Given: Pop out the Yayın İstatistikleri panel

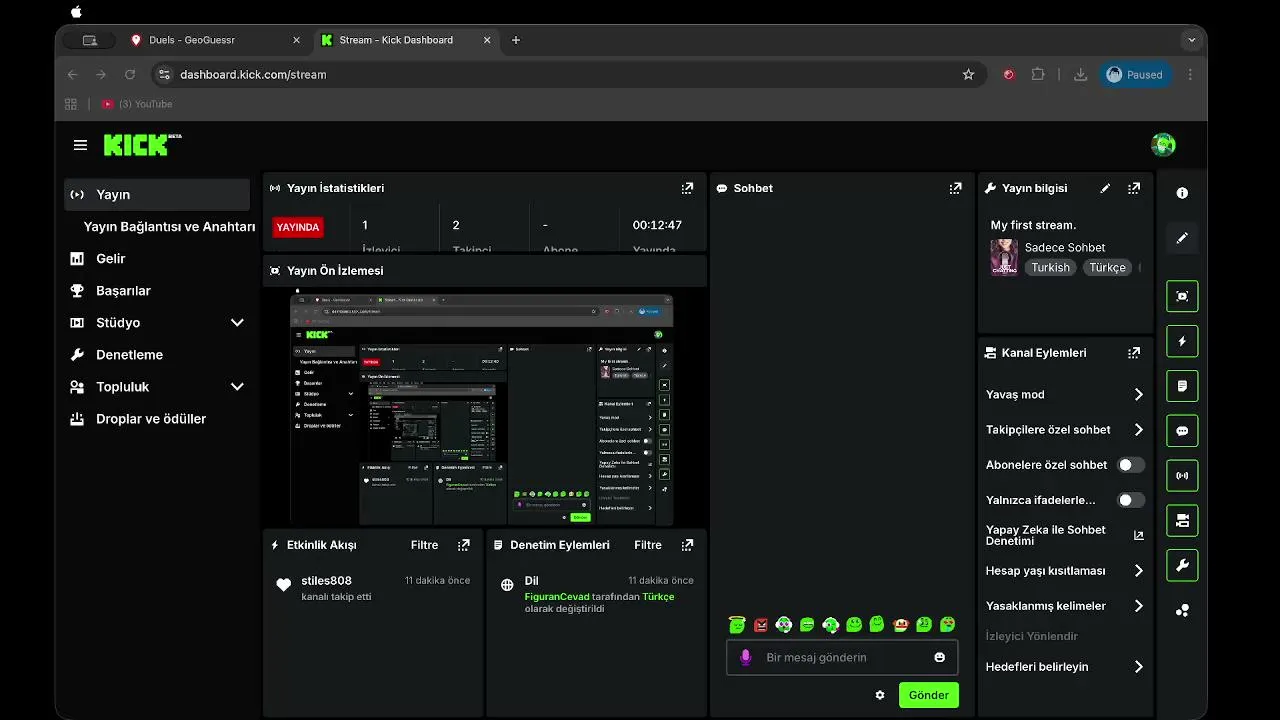Looking at the screenshot, I should click(687, 188).
